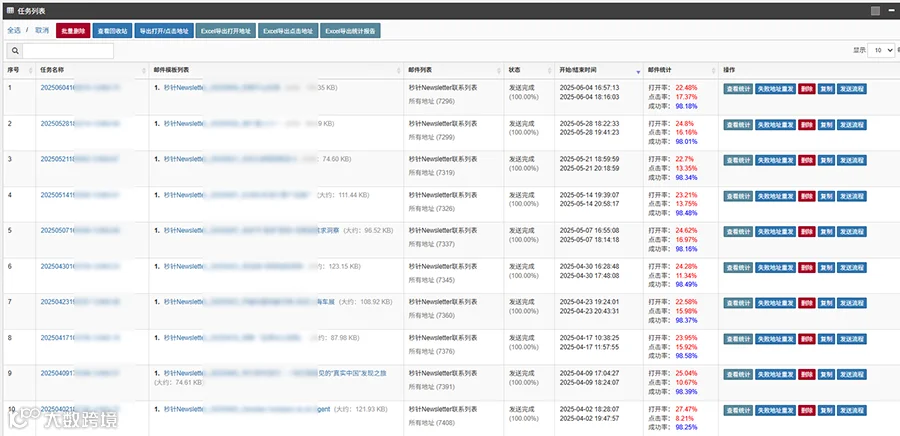Sort the 邮件列表 column
Image resolution: width=900 pixels, height=436 pixels.
click(499, 70)
